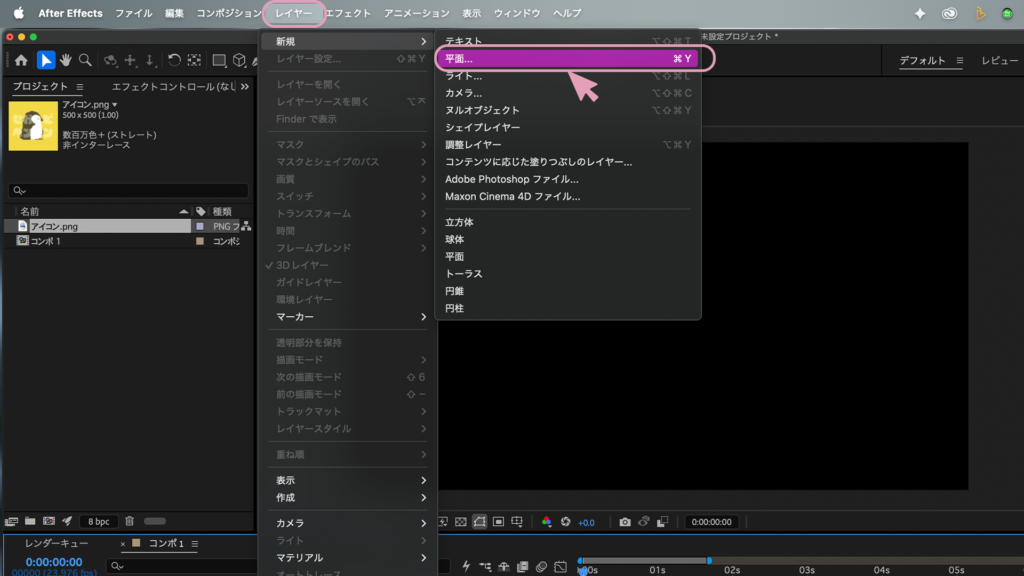Switch to レンダーキュー tab
Viewport: 1024px width, 576px height.
tap(56, 543)
